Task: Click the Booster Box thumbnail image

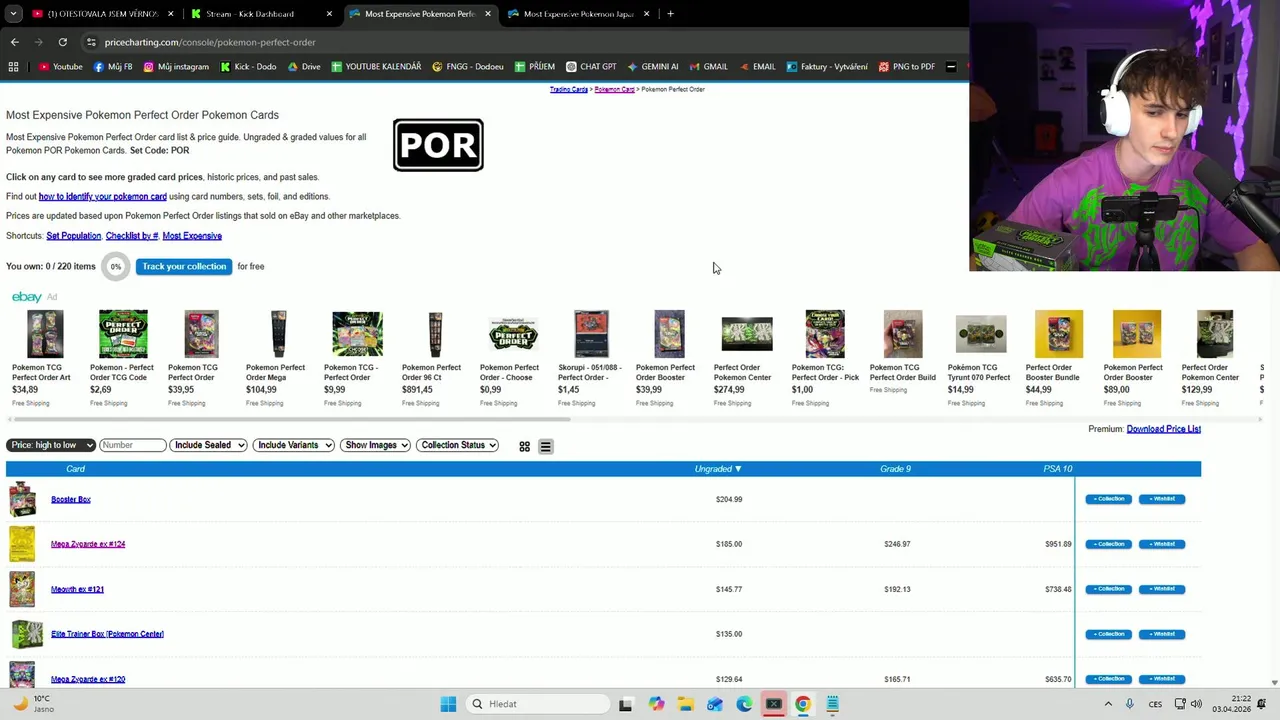Action: click(x=22, y=499)
